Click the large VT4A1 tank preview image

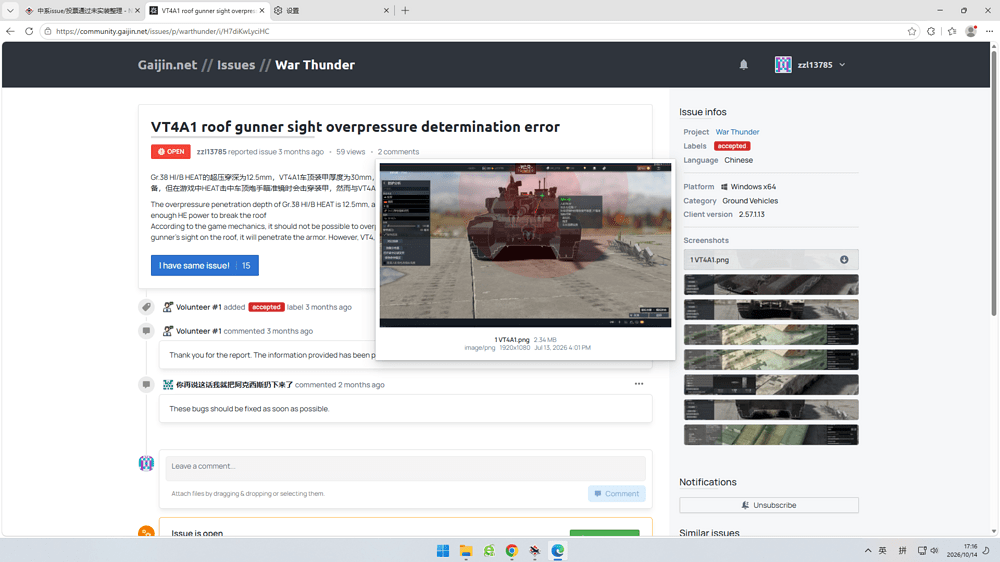click(525, 245)
